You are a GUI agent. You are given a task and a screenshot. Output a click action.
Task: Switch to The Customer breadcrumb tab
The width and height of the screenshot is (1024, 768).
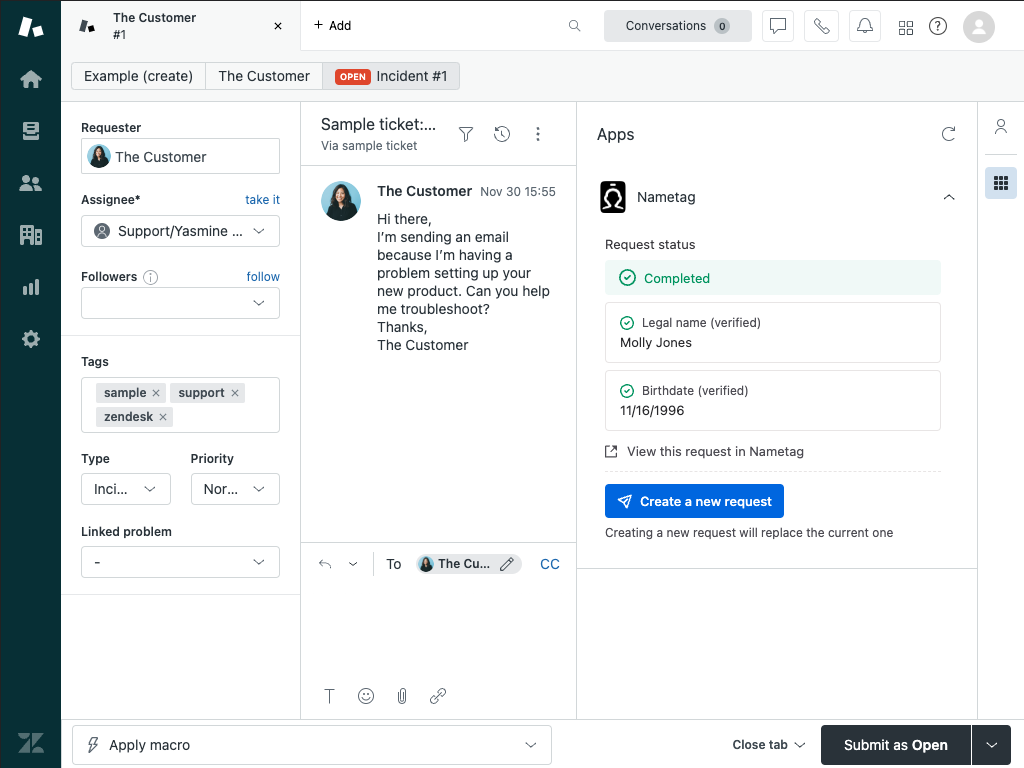point(264,76)
